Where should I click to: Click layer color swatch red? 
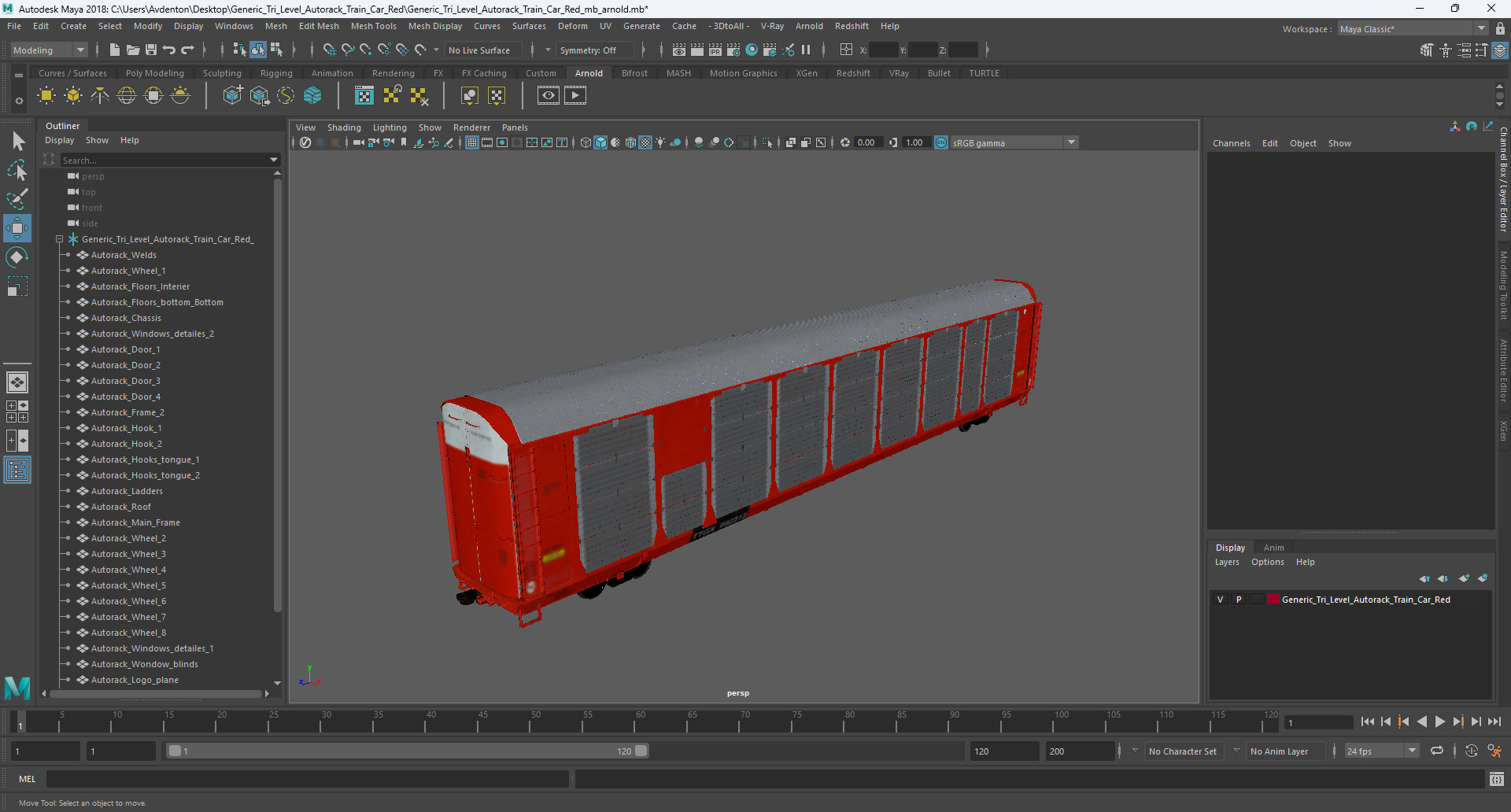click(x=1273, y=600)
